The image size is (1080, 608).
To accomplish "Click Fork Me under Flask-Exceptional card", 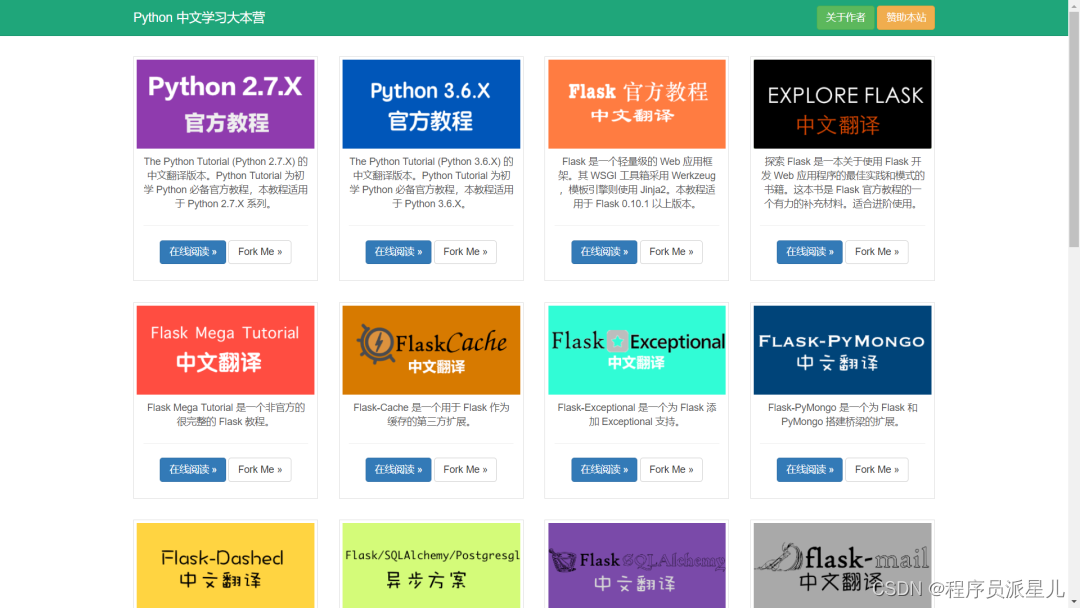I will point(671,470).
